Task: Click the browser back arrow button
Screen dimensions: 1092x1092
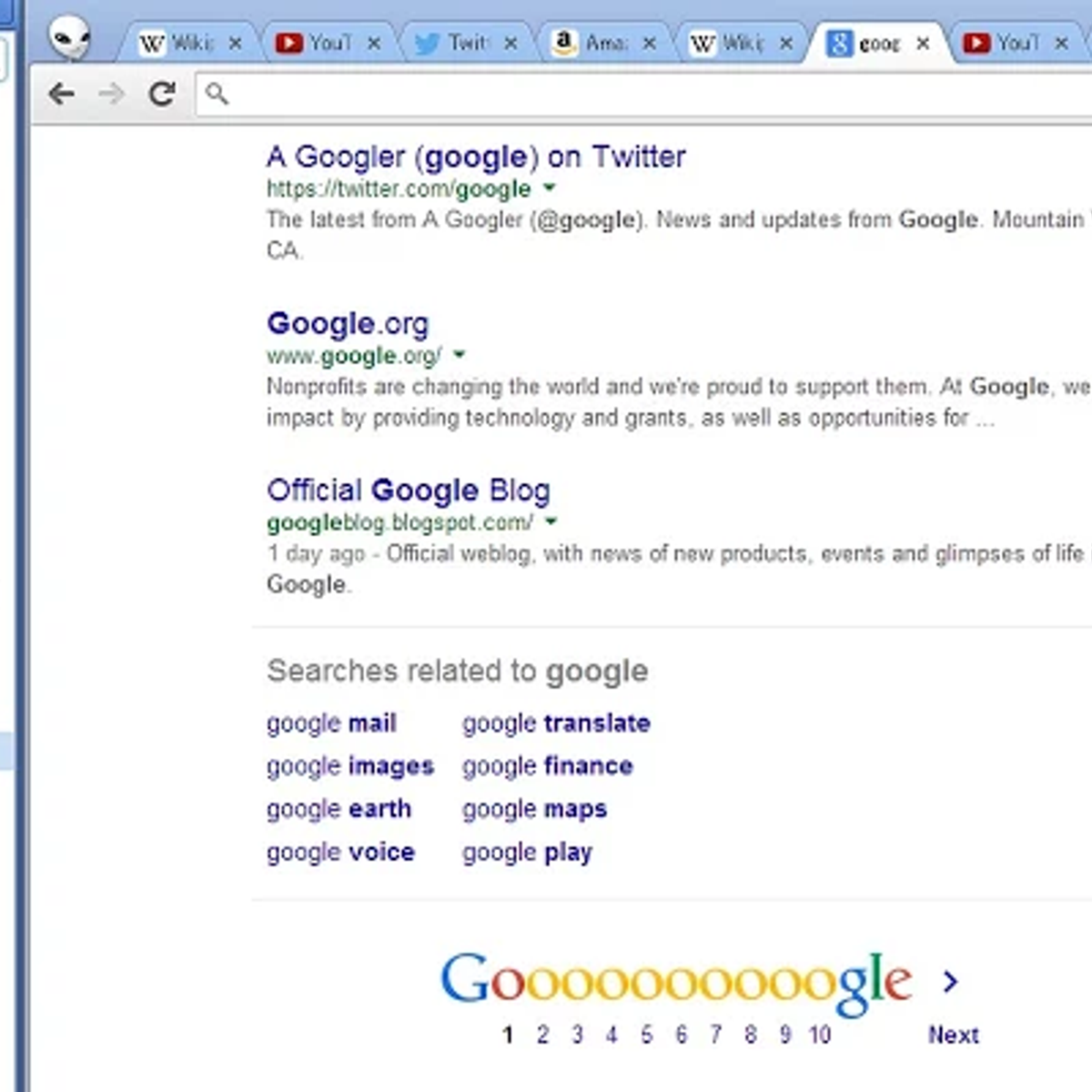Action: pyautogui.click(x=61, y=94)
